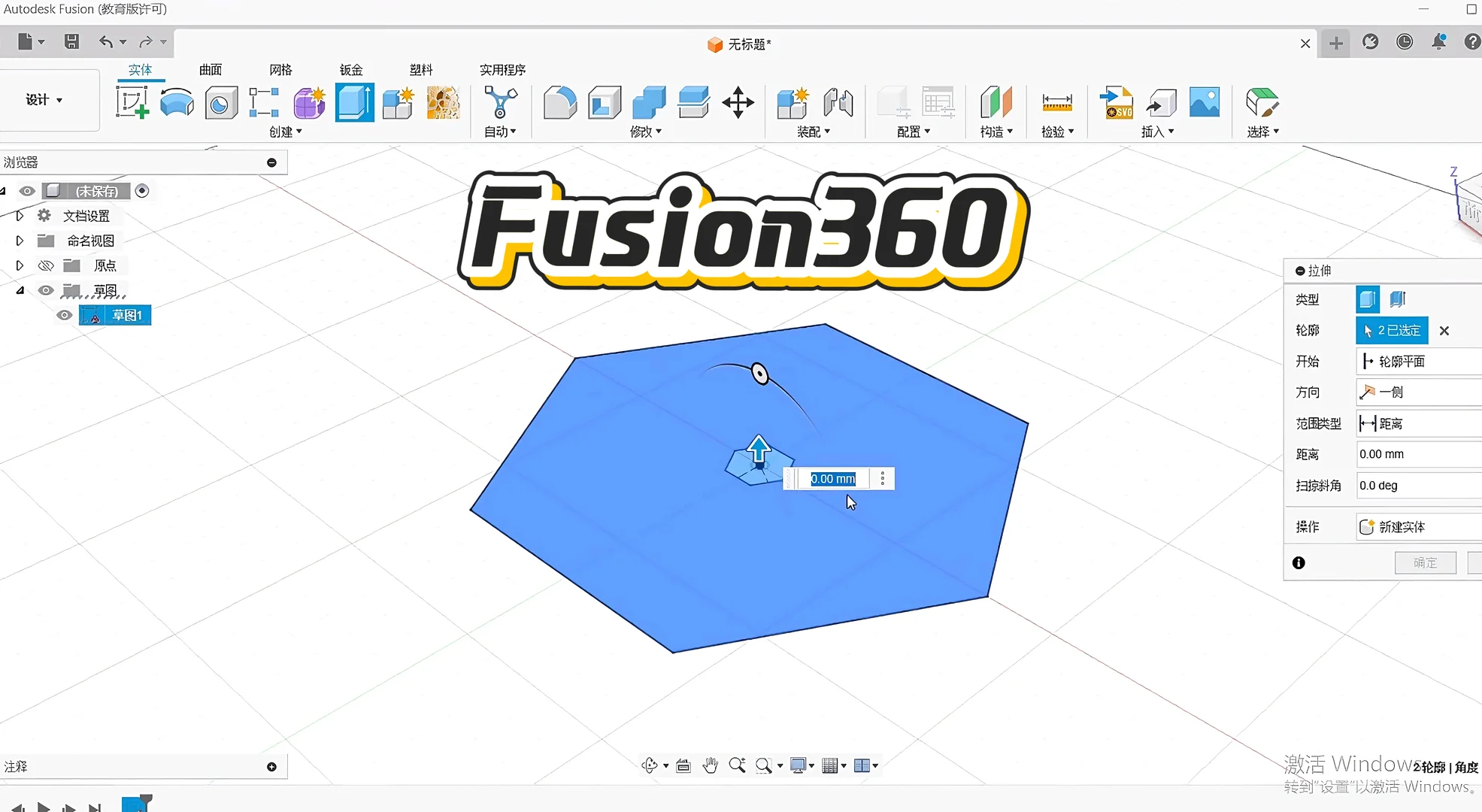The image size is (1482, 812).
Task: Toggle visibility of 草图1 sketch
Action: 65,315
